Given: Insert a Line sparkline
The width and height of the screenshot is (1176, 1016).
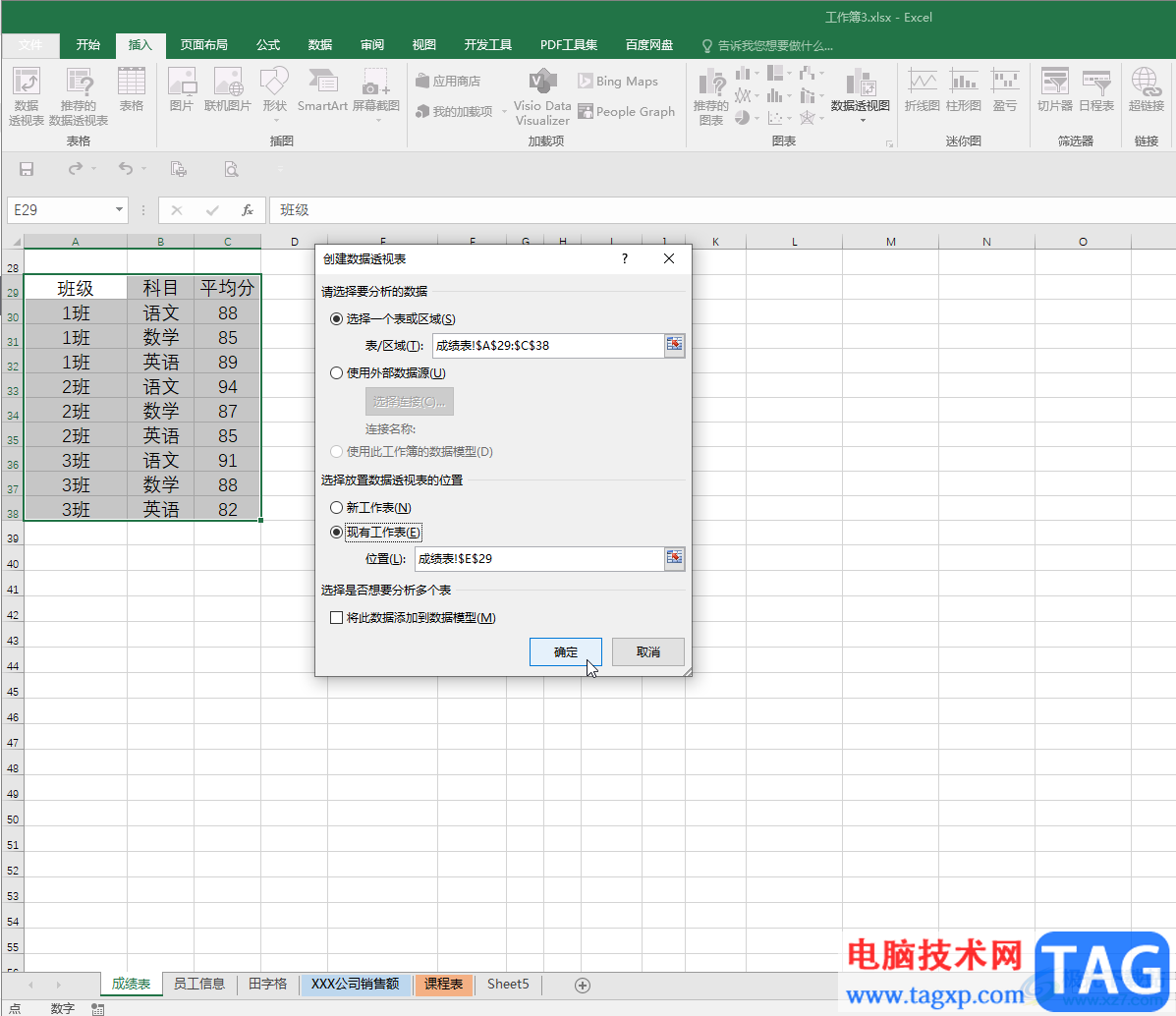Looking at the screenshot, I should click(922, 90).
